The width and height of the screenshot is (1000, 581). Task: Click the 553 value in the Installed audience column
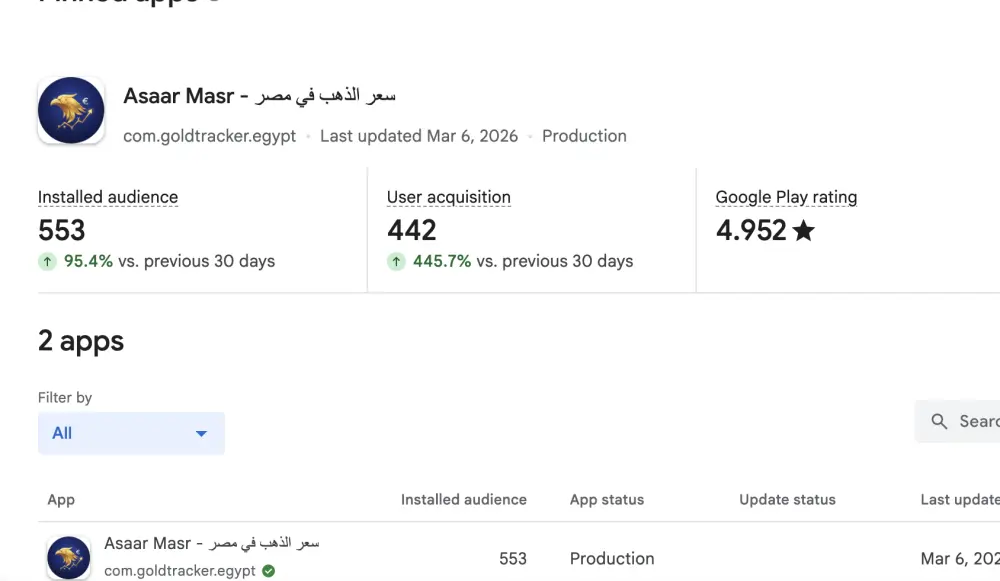pyautogui.click(x=513, y=559)
